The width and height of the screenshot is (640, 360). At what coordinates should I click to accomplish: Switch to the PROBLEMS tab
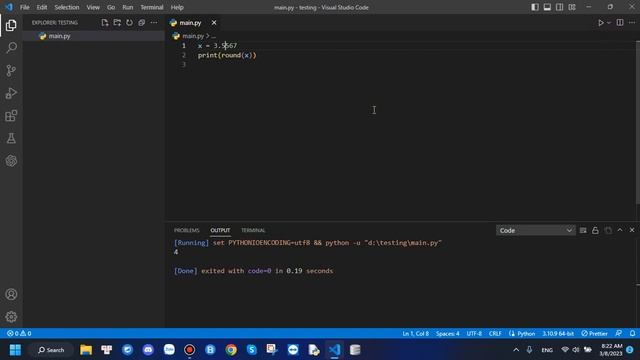[x=187, y=231]
